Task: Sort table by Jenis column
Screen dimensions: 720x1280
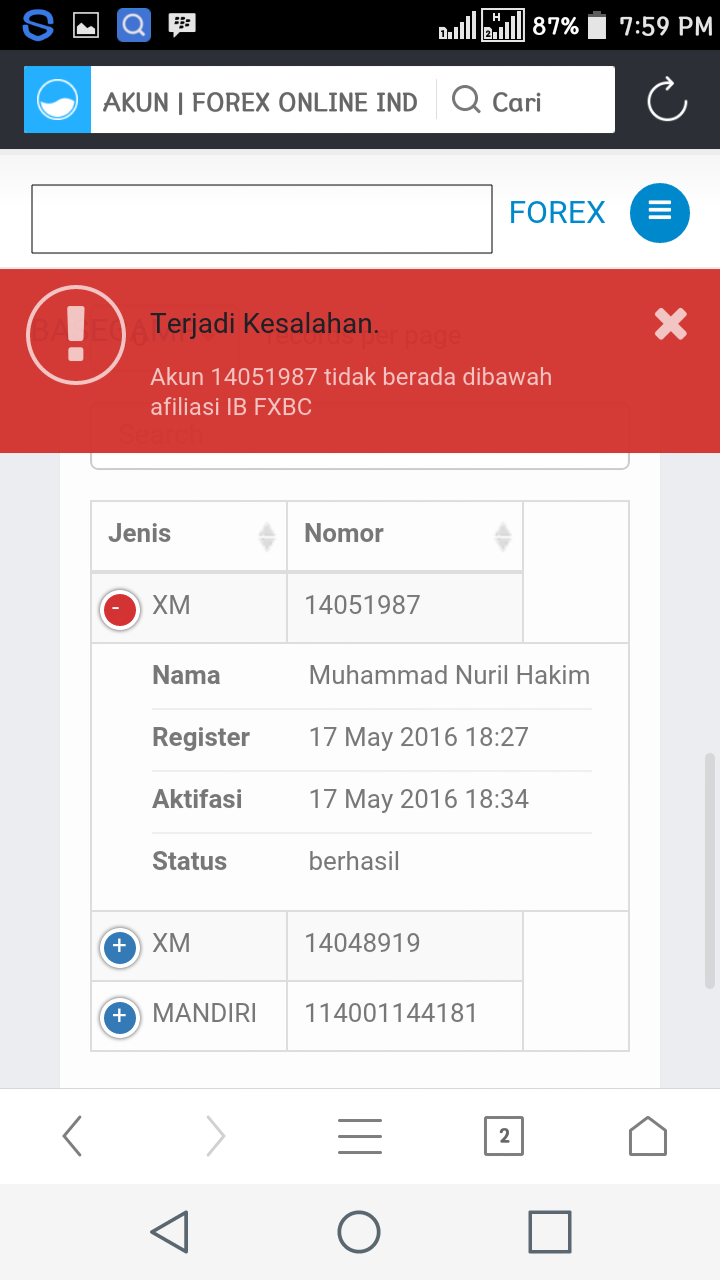Action: (188, 536)
